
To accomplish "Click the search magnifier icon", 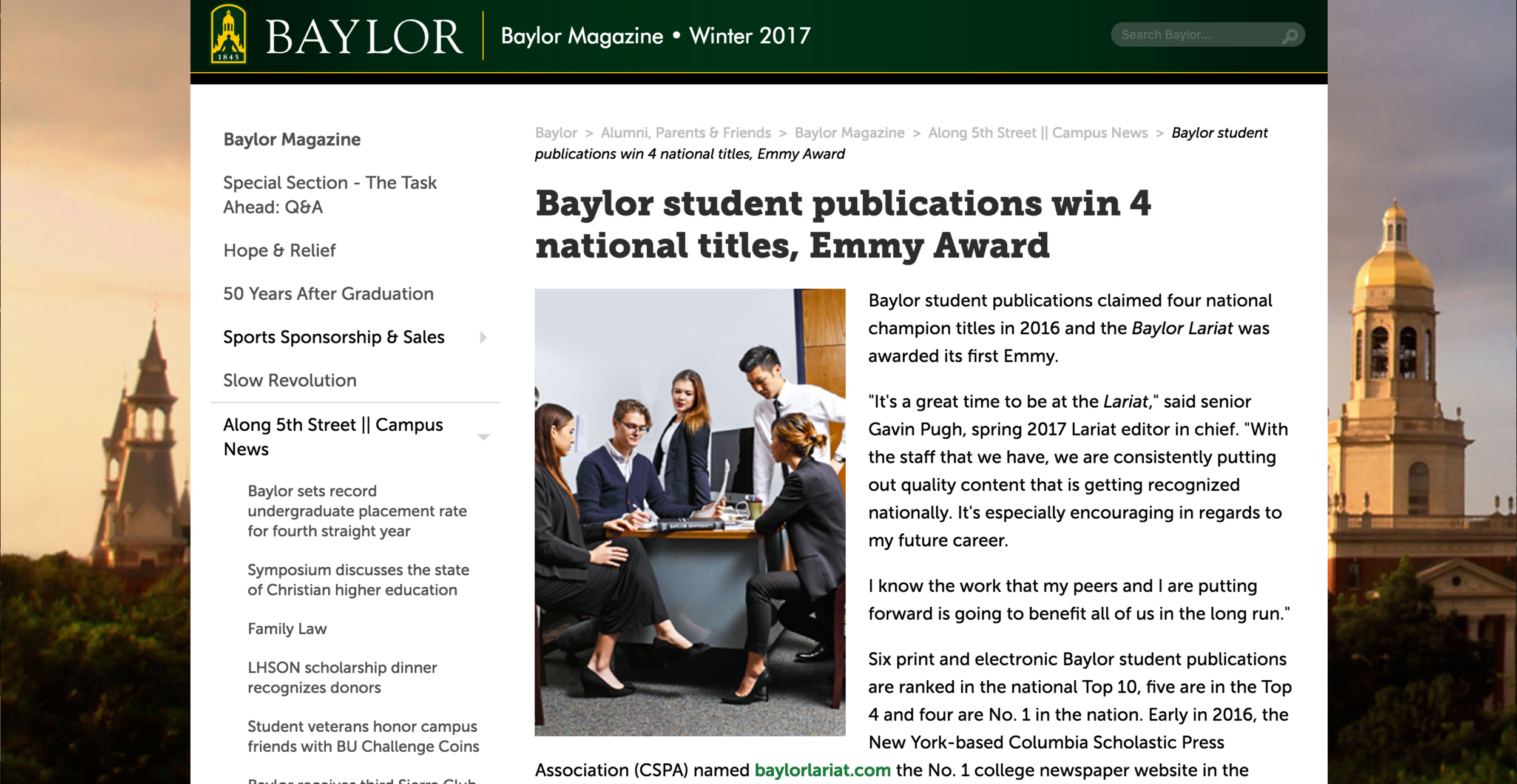I will click(1289, 36).
